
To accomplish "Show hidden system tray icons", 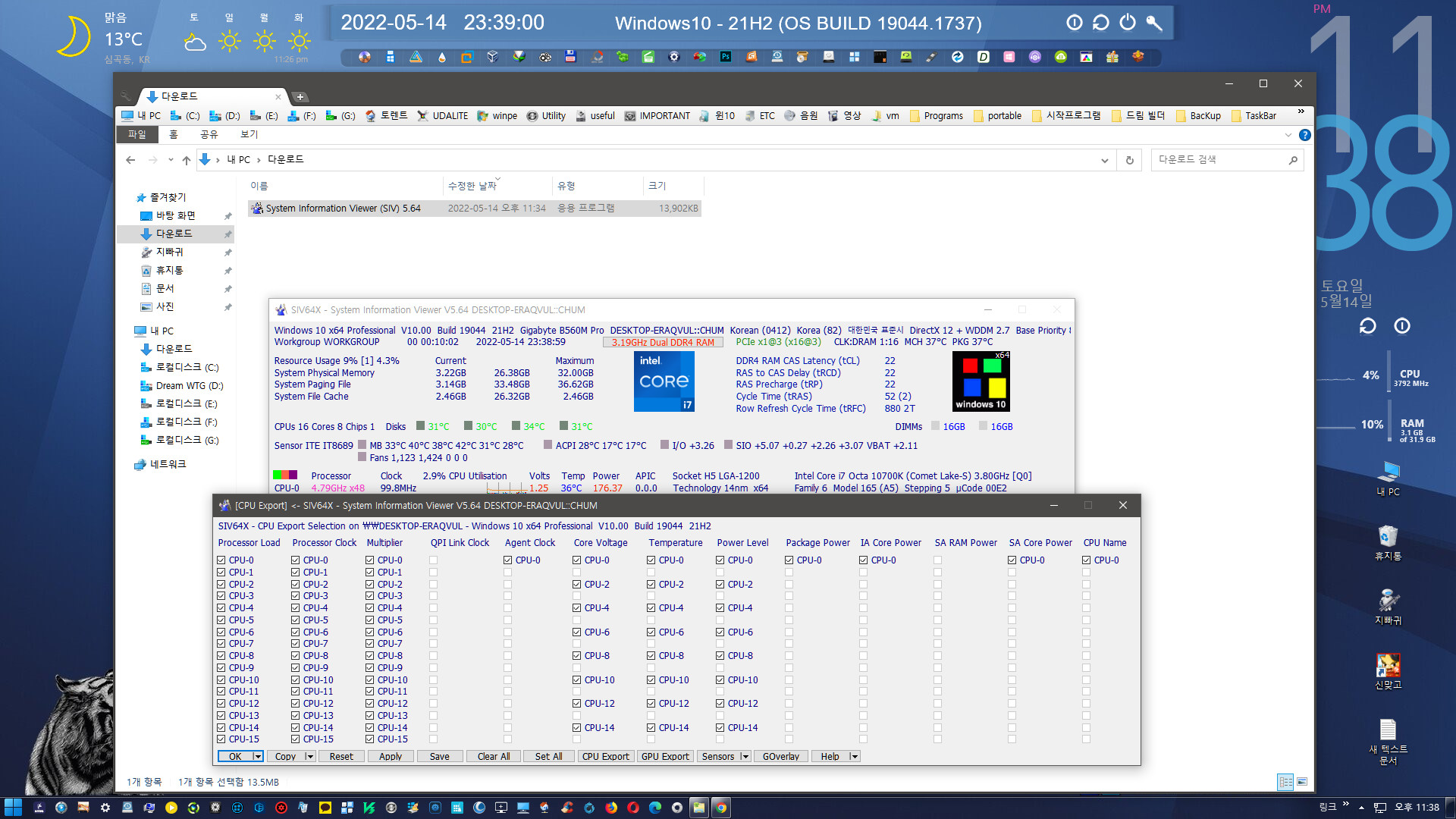I will (x=1361, y=808).
